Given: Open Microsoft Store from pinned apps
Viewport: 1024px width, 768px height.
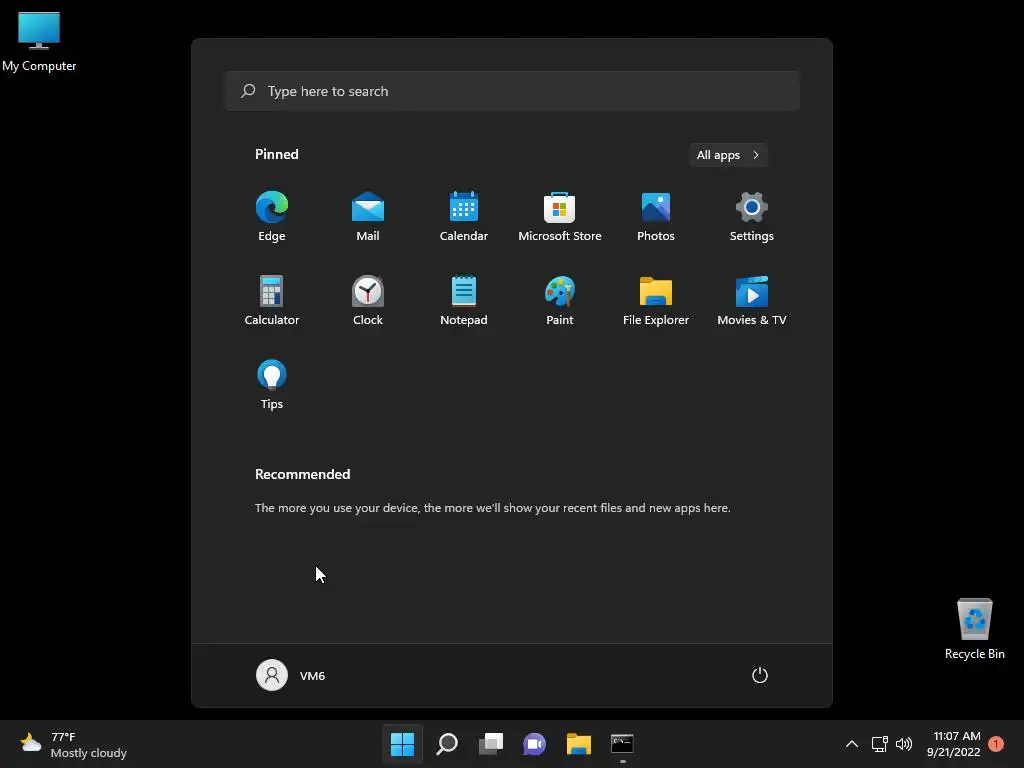Looking at the screenshot, I should pyautogui.click(x=560, y=217).
